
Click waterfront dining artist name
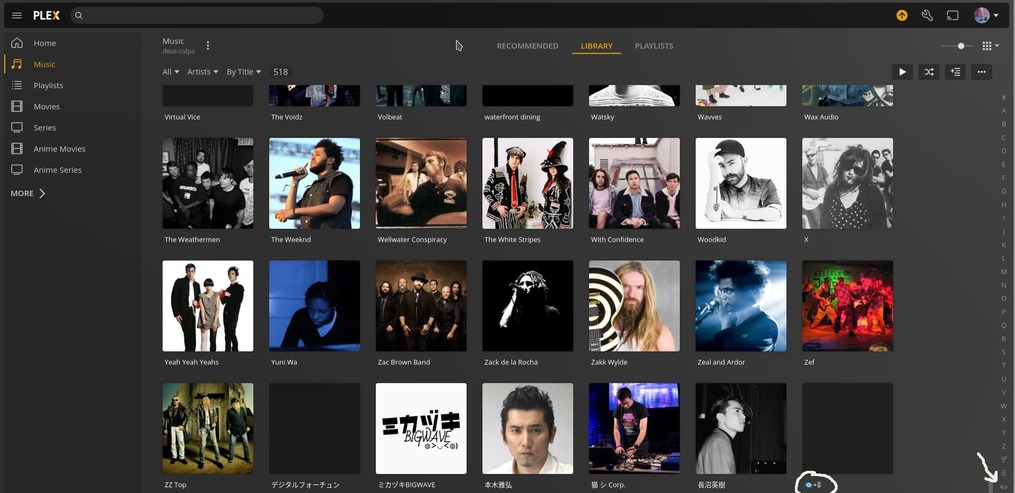point(512,117)
